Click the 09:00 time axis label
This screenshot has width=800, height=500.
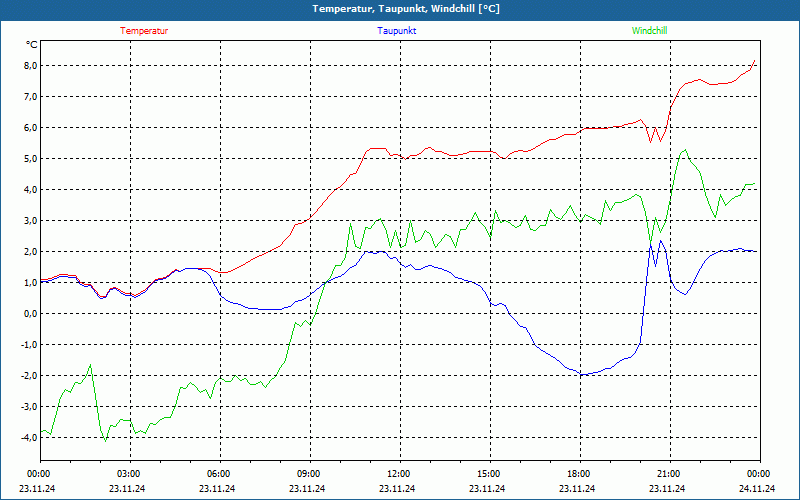pos(308,474)
